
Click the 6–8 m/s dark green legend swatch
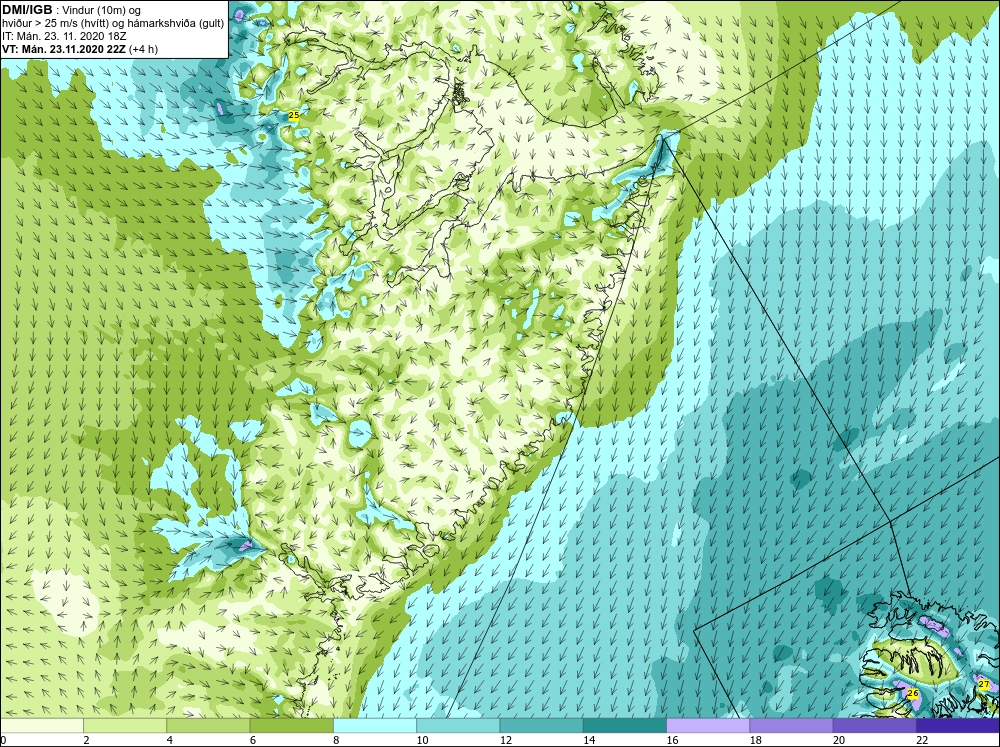tap(291, 725)
